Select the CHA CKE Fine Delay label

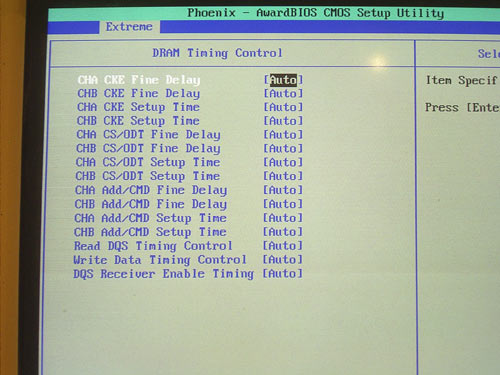[x=139, y=80]
